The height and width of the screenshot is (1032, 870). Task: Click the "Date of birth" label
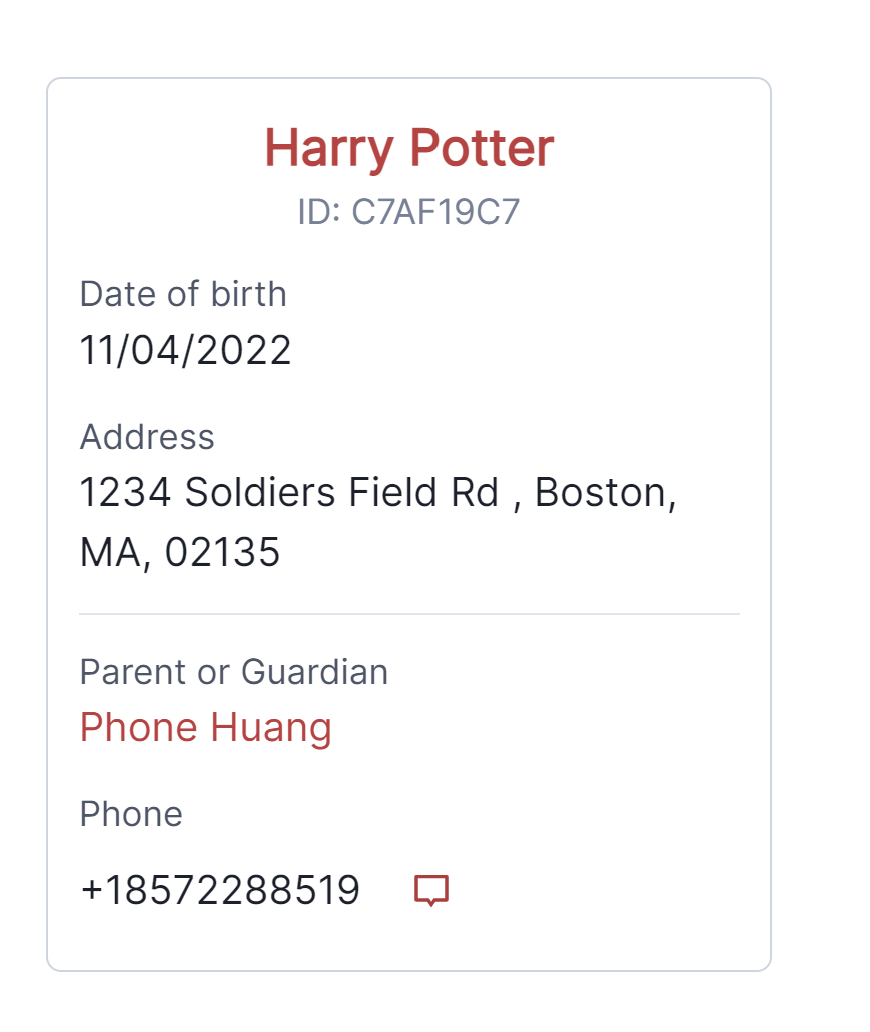tap(183, 294)
